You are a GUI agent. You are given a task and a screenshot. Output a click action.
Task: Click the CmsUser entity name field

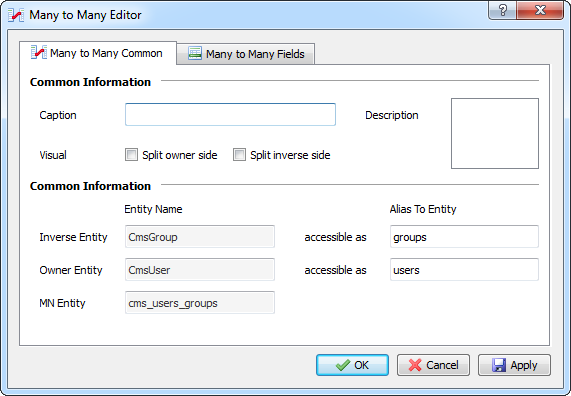200,270
